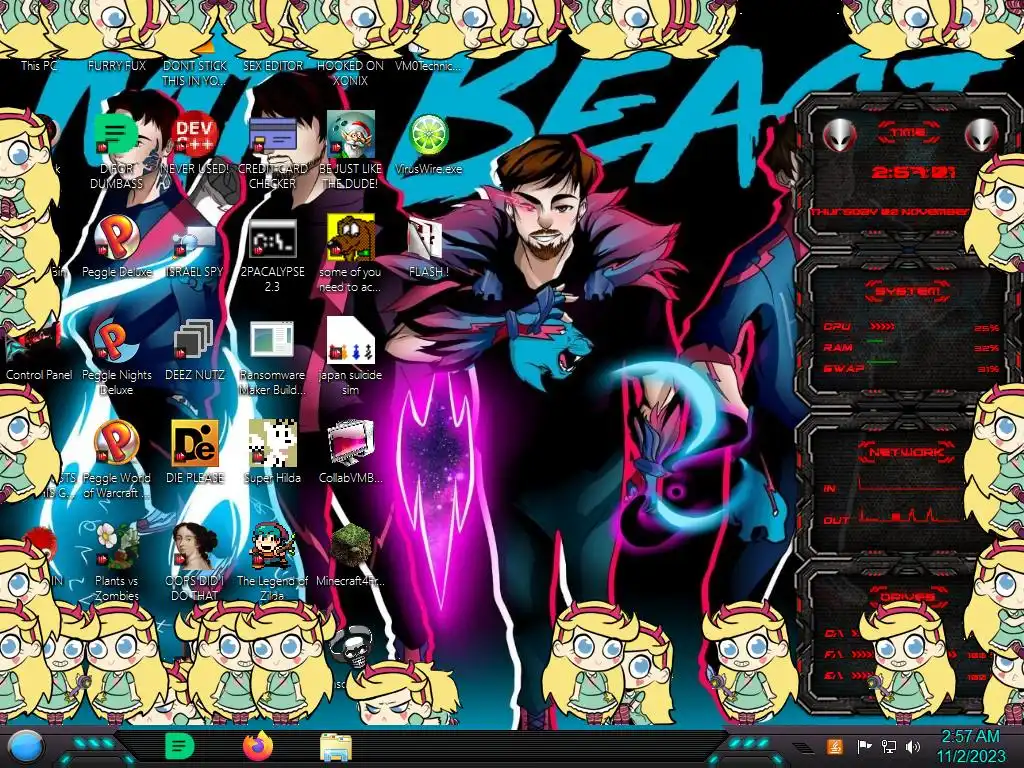Open Peggle World of Warcraft shortcut
This screenshot has width=1024, height=768.
116,445
